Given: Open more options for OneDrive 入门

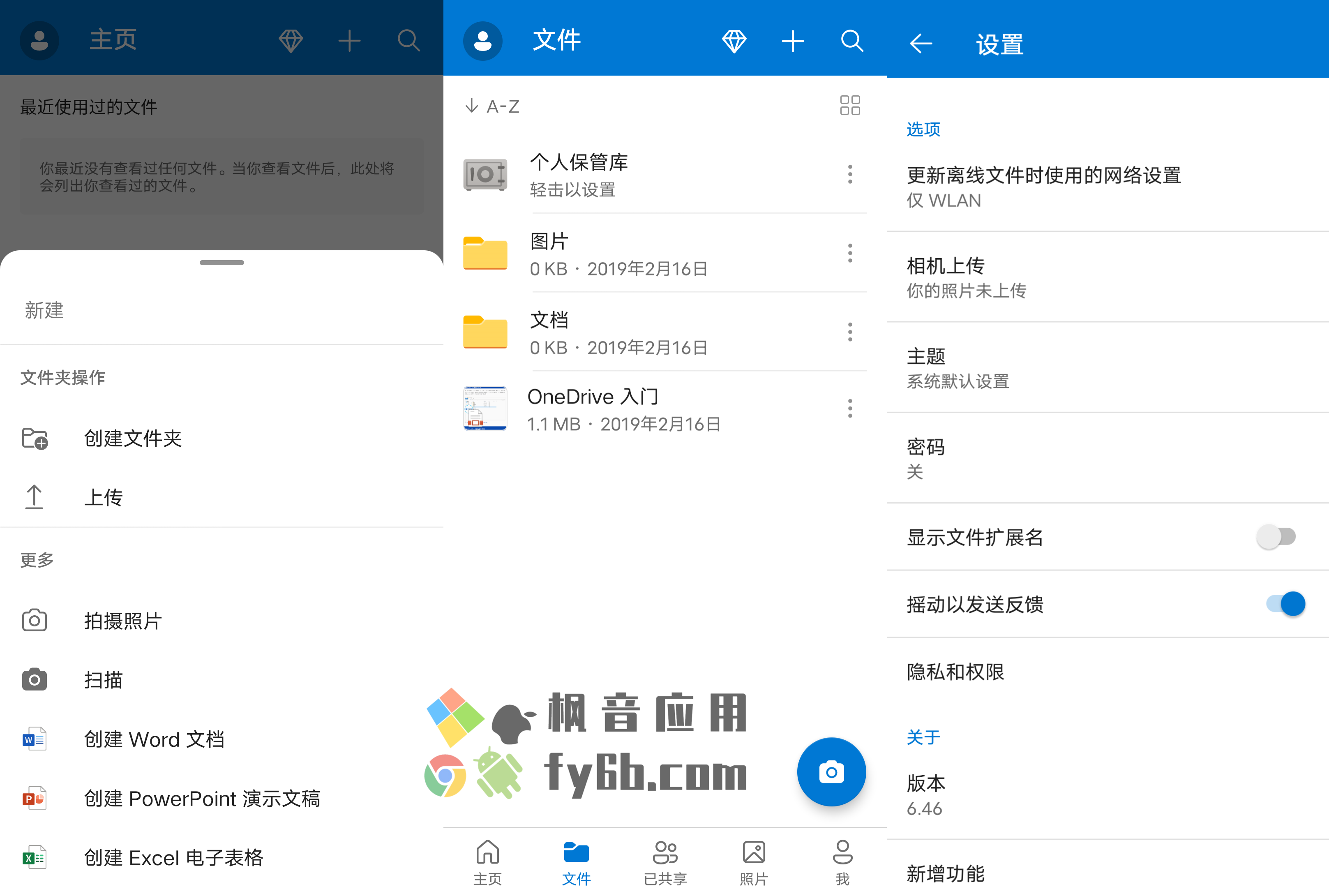Looking at the screenshot, I should 850,408.
